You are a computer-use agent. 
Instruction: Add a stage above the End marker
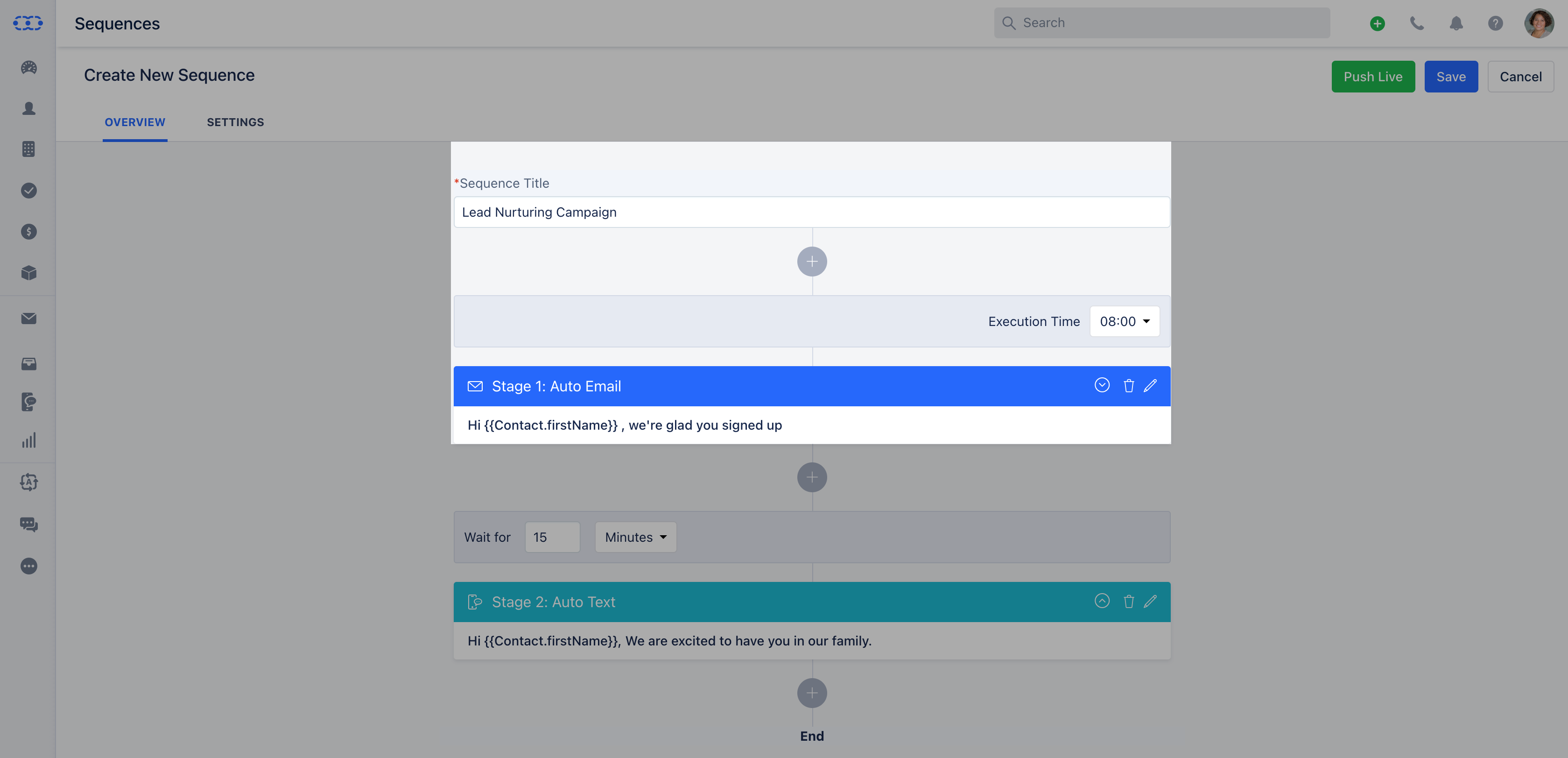(x=812, y=693)
